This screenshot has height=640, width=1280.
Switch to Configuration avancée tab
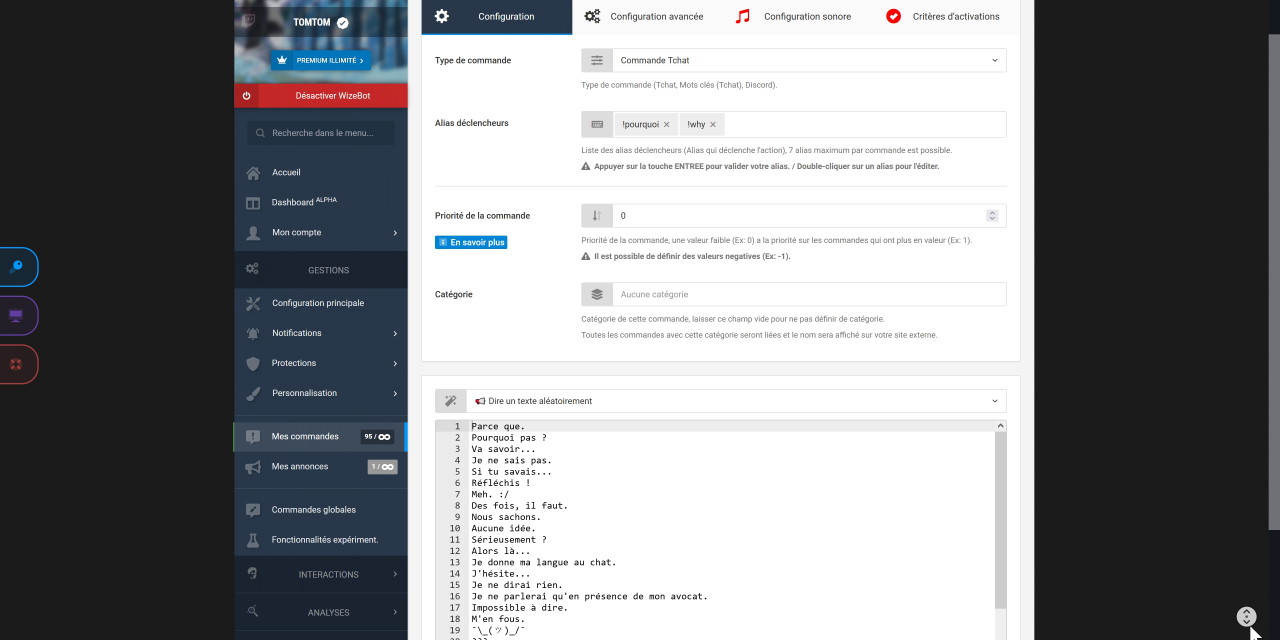[644, 17]
